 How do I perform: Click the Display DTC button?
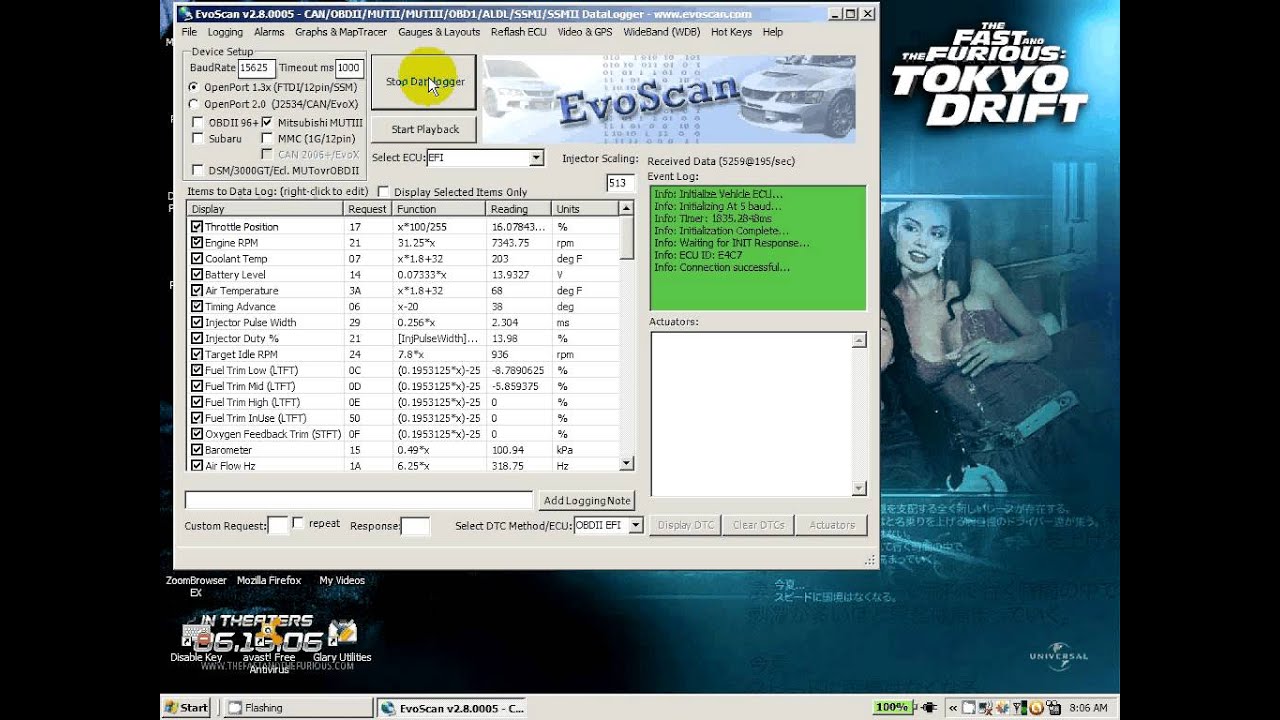(x=685, y=525)
